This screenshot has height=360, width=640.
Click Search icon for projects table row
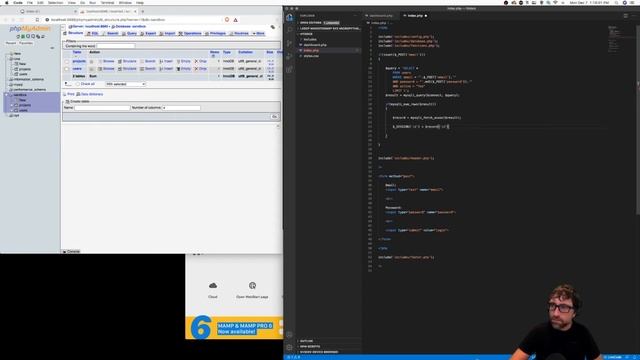[142, 61]
